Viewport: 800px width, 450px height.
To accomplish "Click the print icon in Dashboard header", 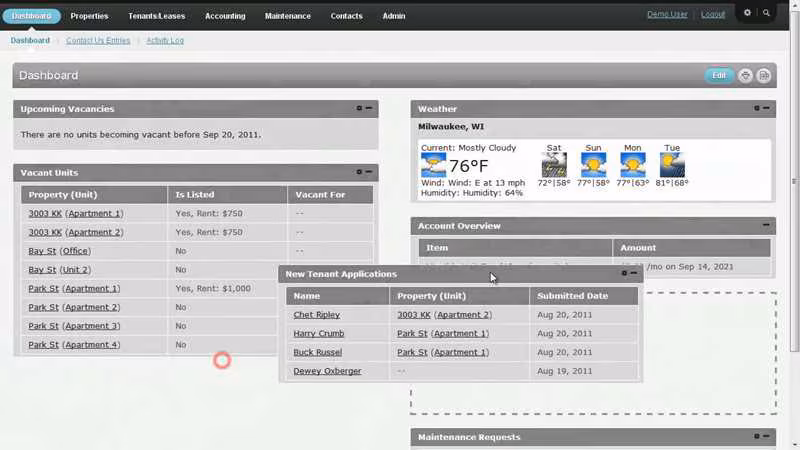I will pos(745,76).
